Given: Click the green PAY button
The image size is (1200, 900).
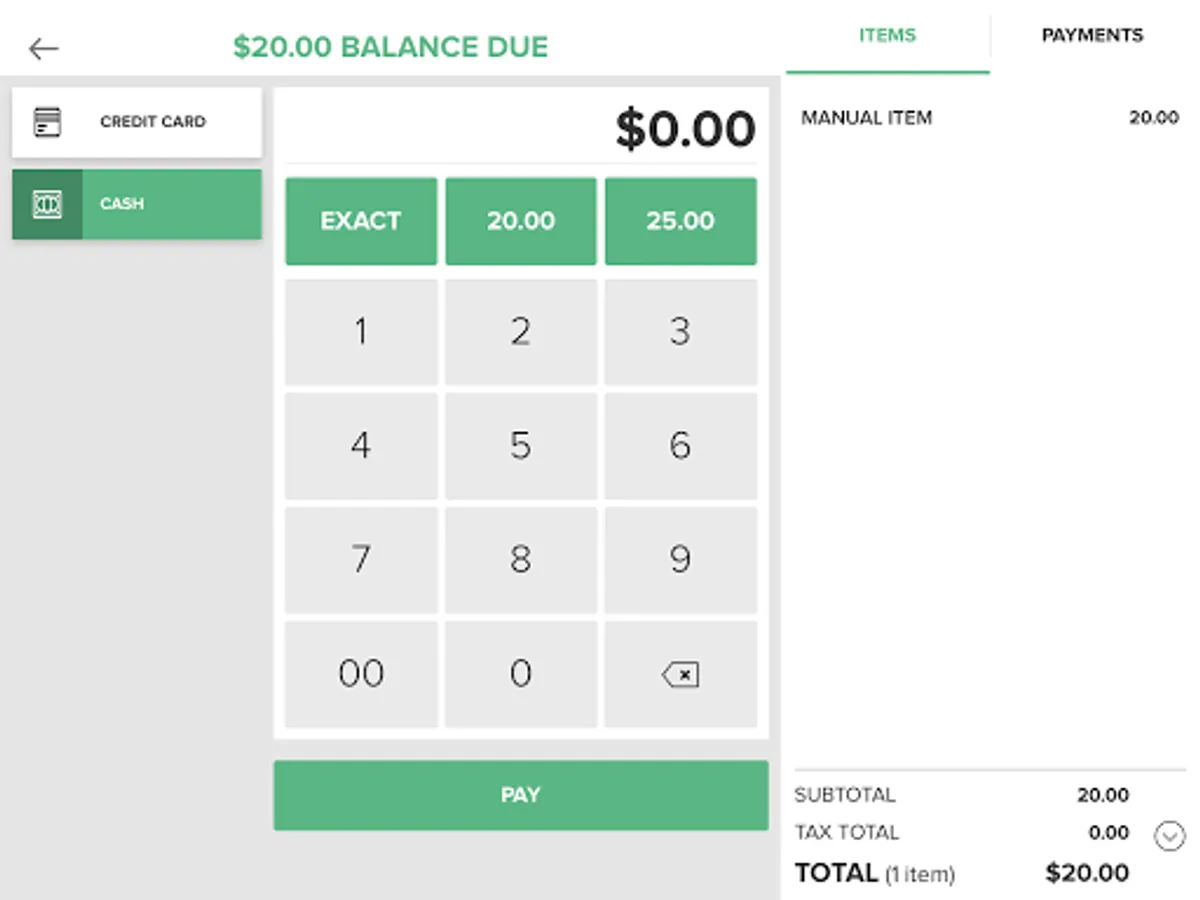Looking at the screenshot, I should pyautogui.click(x=521, y=795).
